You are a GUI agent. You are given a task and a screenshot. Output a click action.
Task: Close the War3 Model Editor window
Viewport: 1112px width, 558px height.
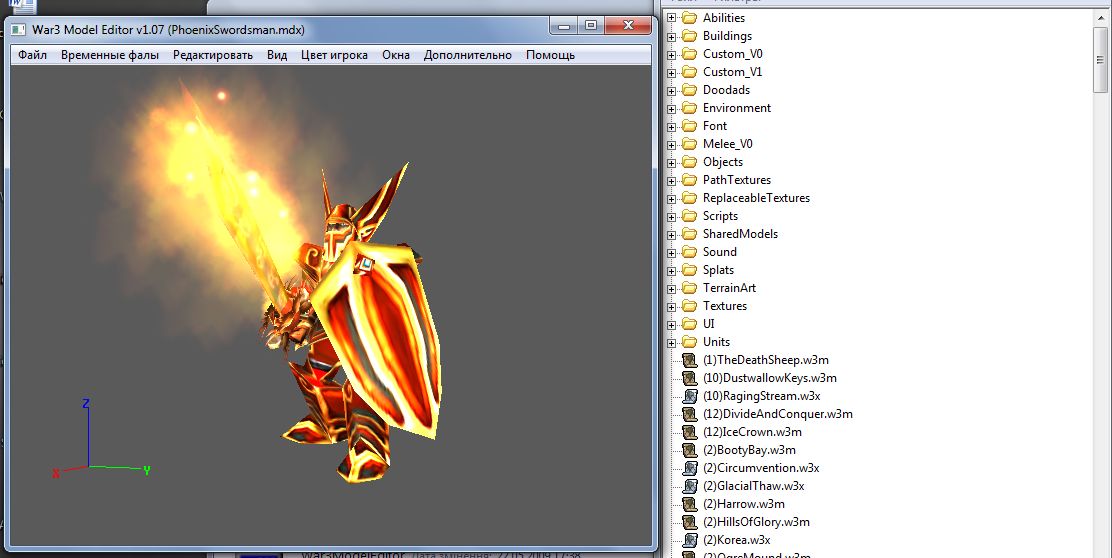(x=628, y=26)
